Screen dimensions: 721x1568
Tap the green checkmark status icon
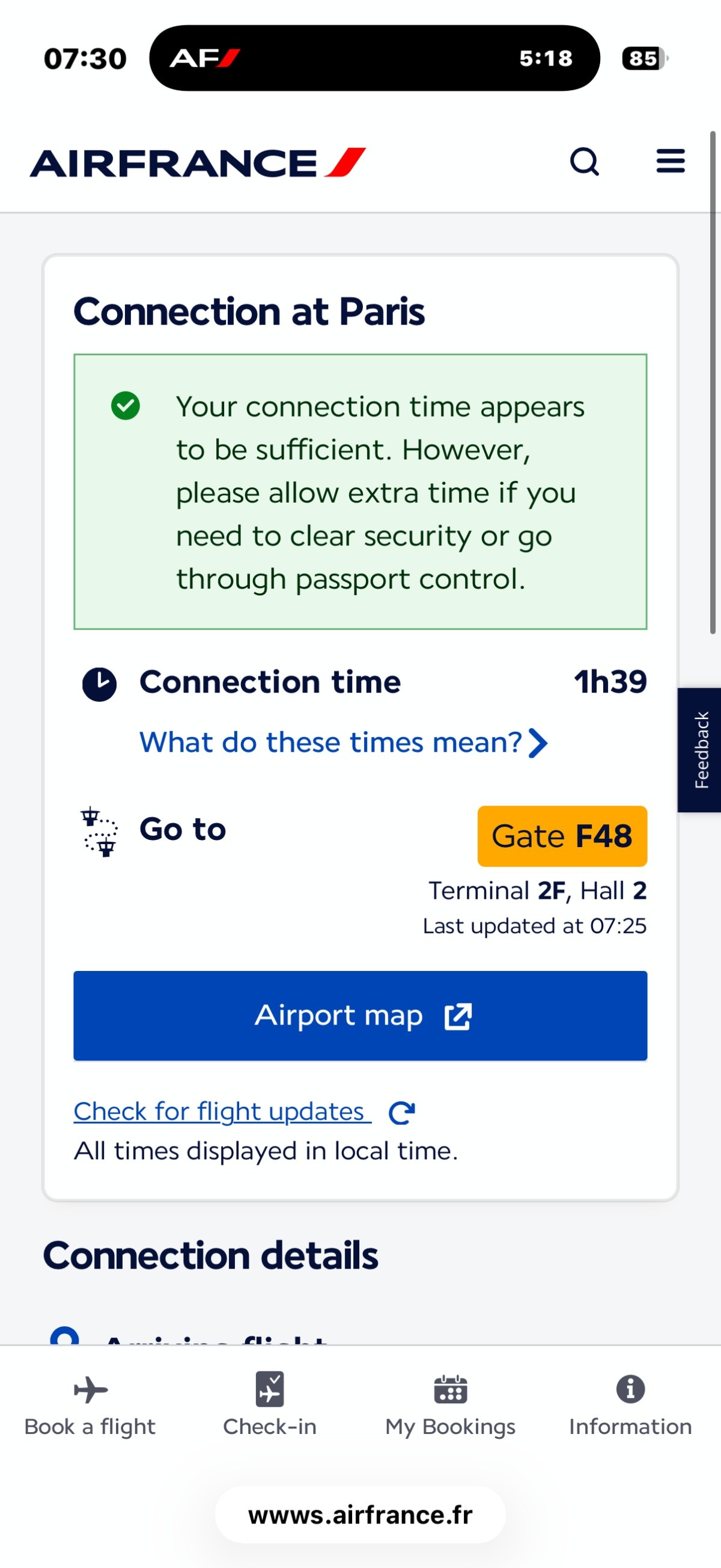pos(126,406)
